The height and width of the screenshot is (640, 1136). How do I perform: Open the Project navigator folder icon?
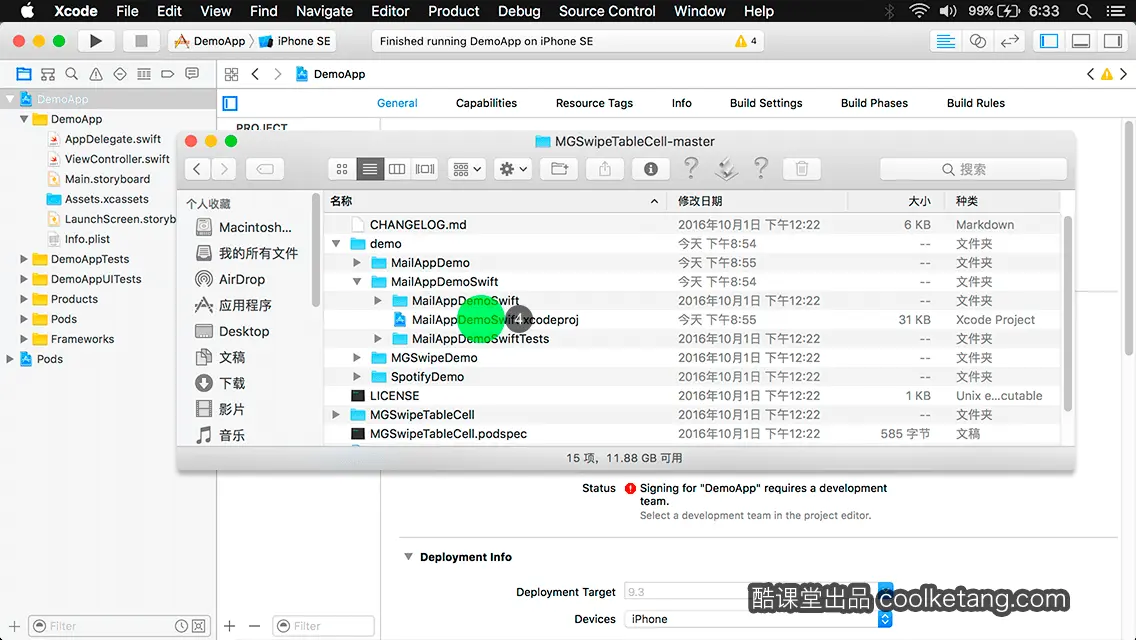pos(24,74)
